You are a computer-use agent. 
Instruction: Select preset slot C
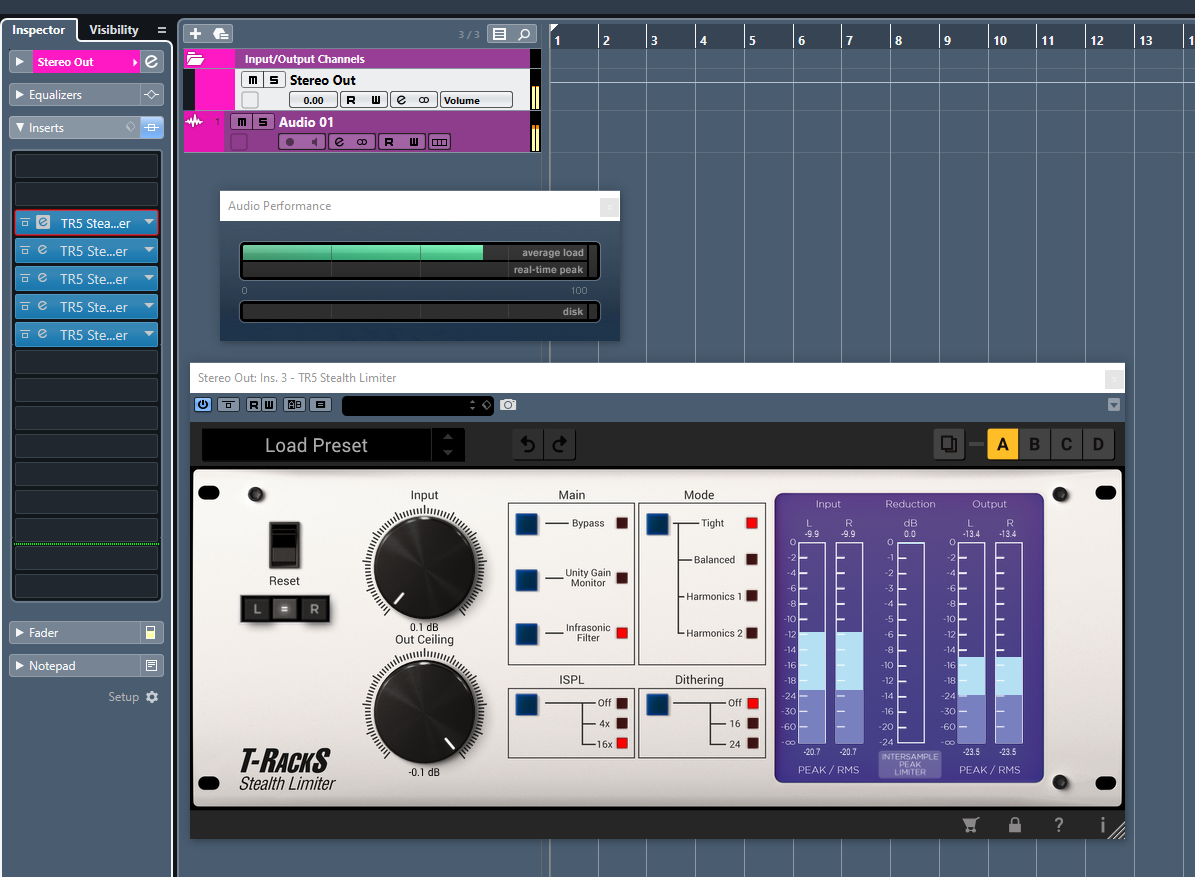[1066, 444]
